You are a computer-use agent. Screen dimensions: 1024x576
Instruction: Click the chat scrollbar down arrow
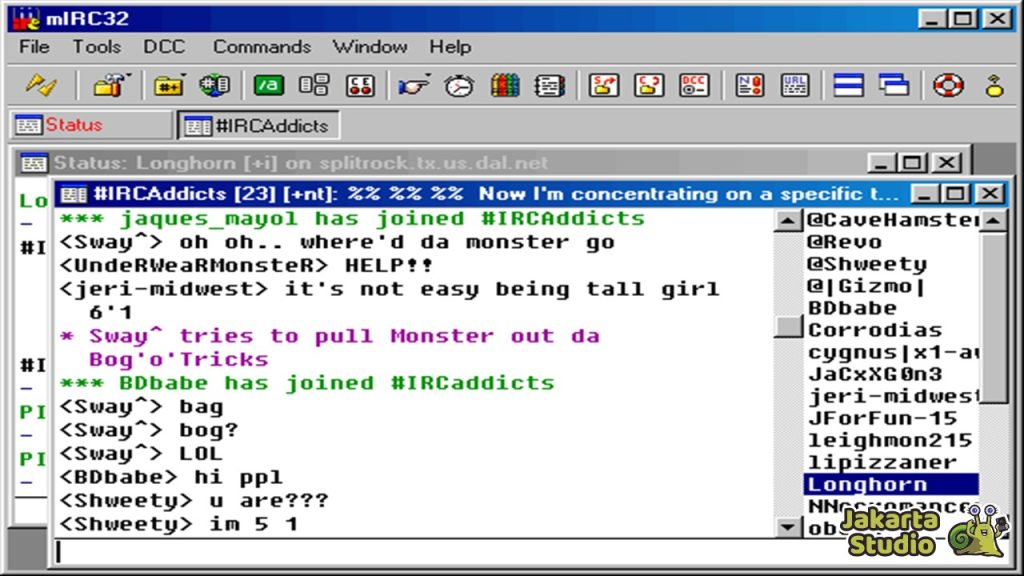click(x=788, y=526)
